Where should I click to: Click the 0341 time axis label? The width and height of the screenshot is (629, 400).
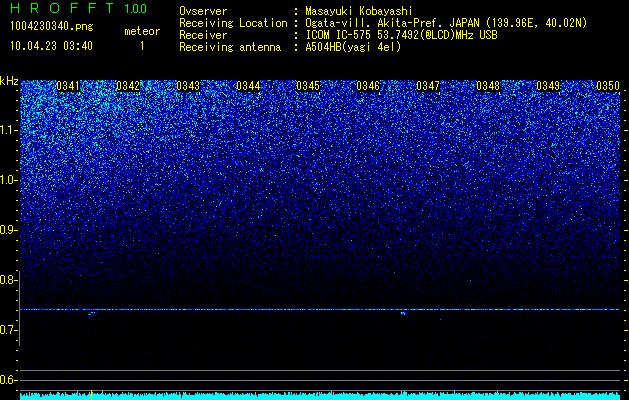68,86
